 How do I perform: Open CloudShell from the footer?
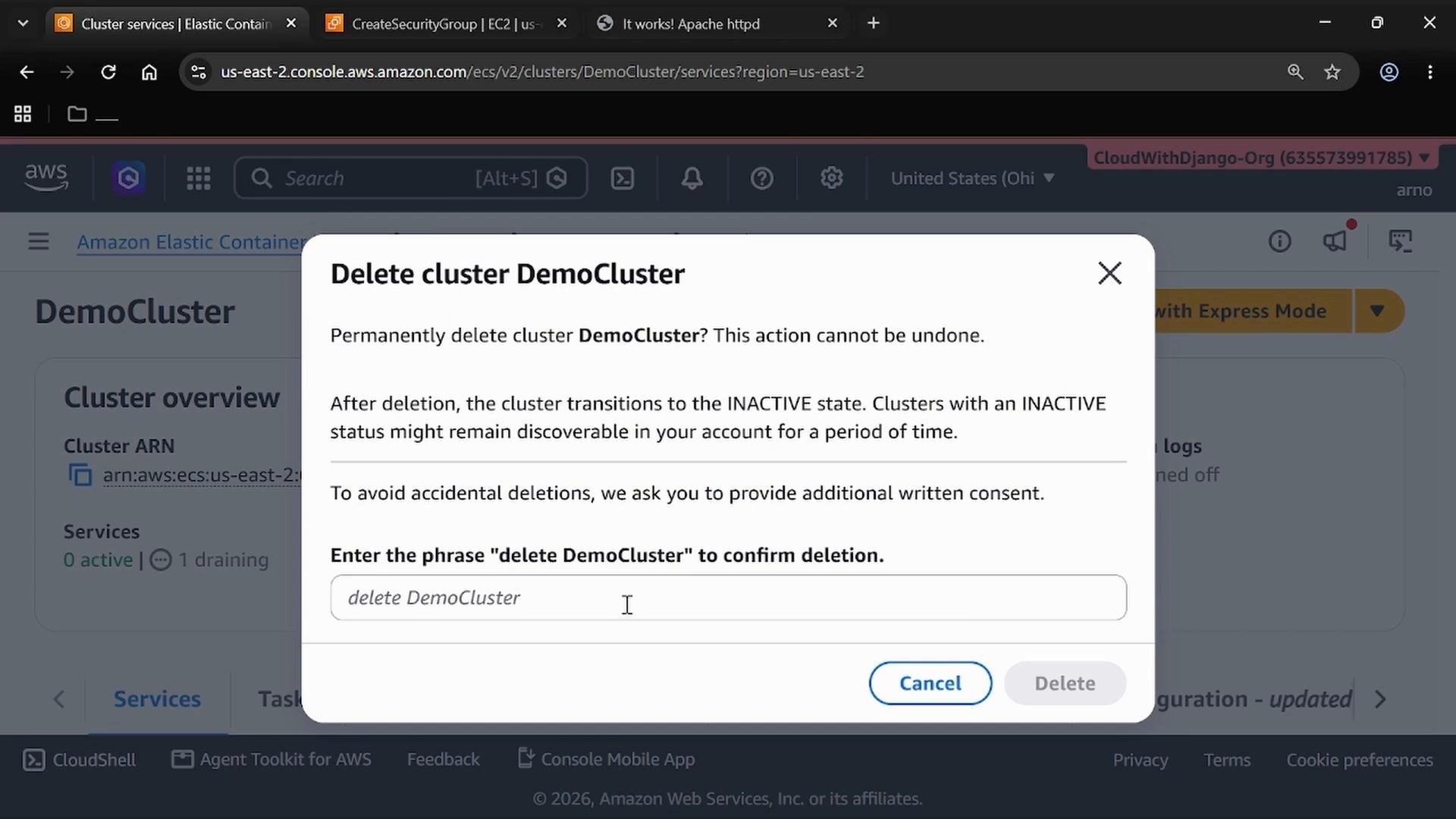tap(80, 760)
